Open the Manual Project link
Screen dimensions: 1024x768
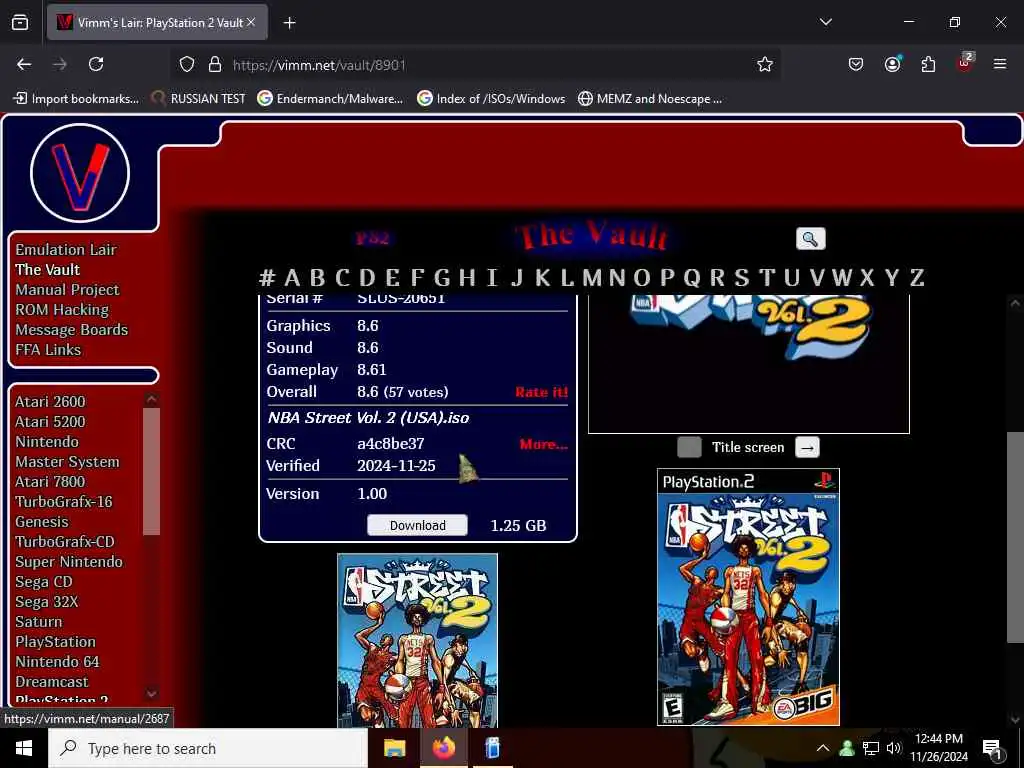pyautogui.click(x=67, y=289)
